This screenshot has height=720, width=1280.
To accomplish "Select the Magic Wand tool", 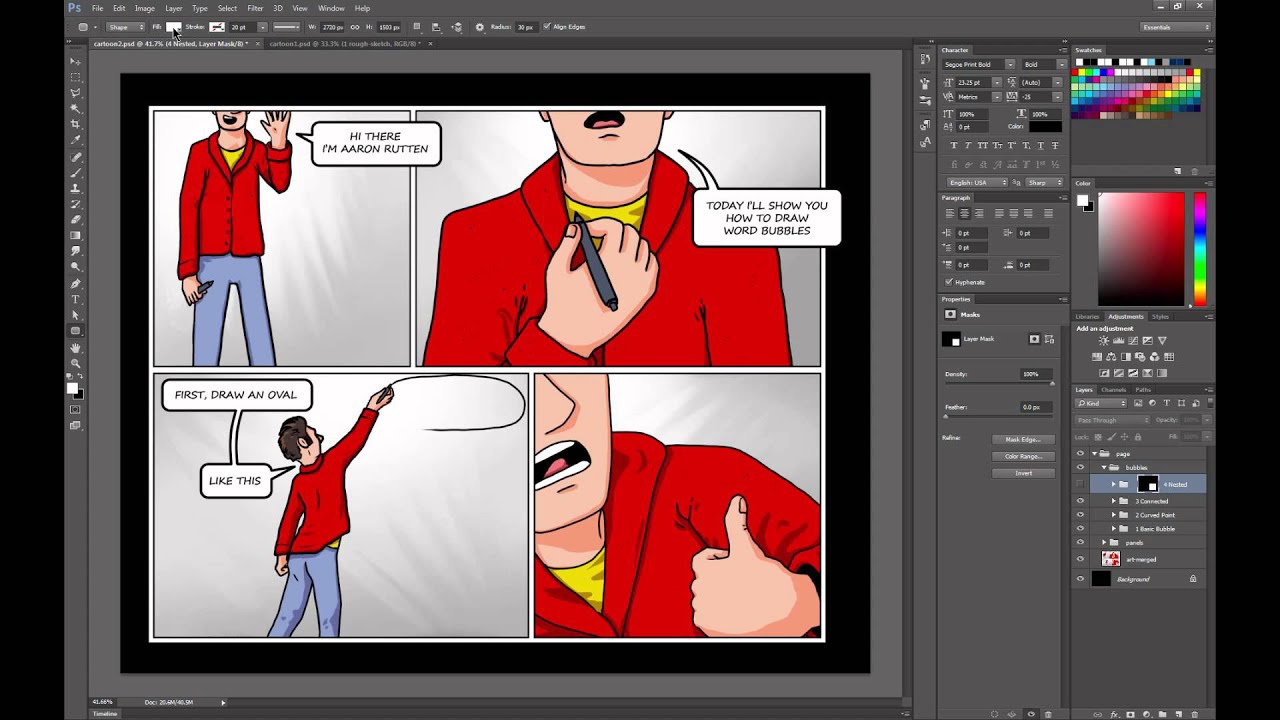I will [x=75, y=108].
